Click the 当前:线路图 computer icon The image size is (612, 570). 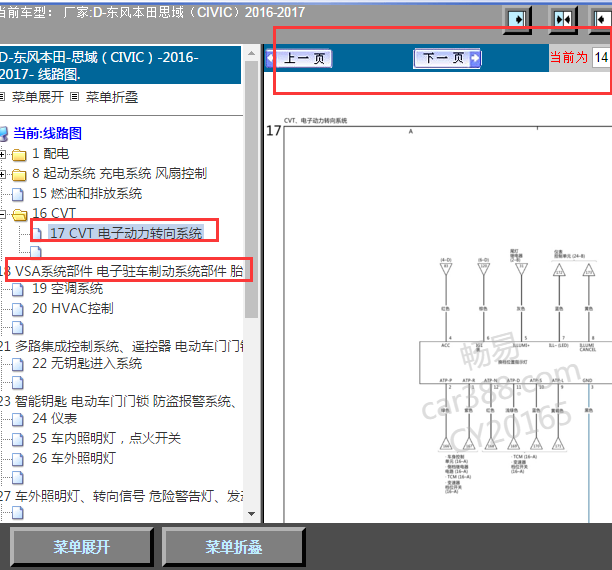point(4,134)
